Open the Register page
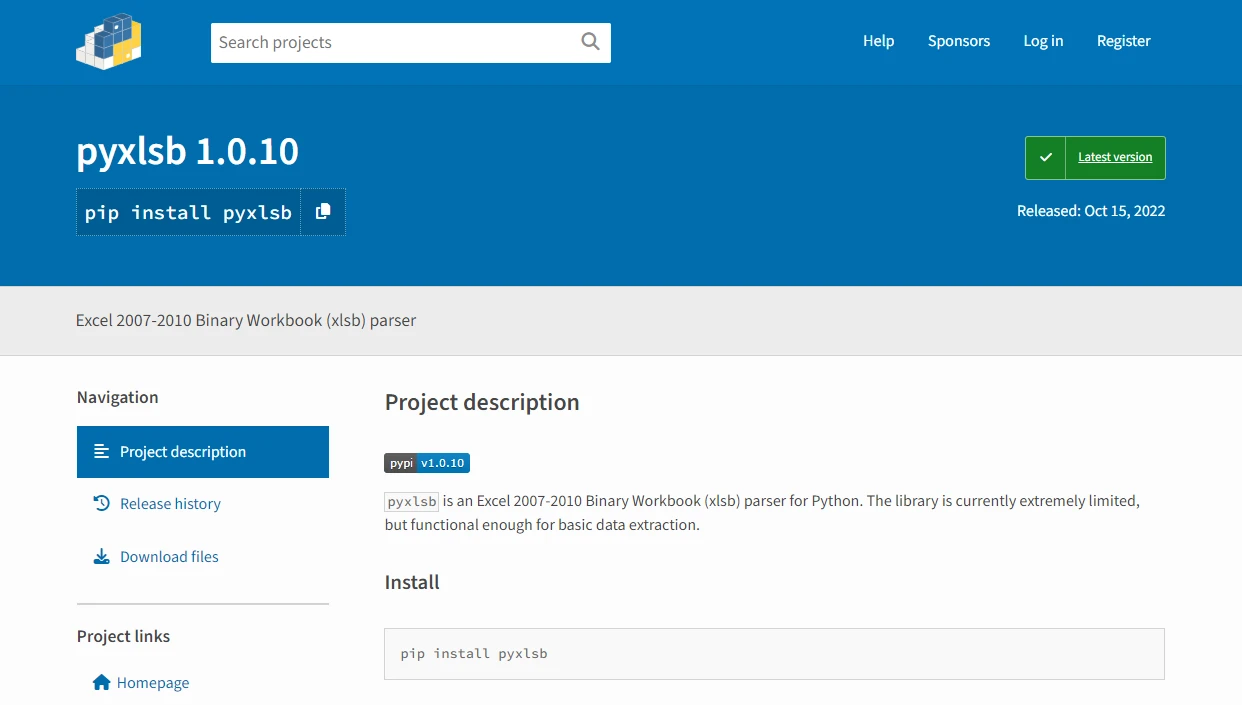Screen dimensions: 1242x705 click(x=1123, y=41)
